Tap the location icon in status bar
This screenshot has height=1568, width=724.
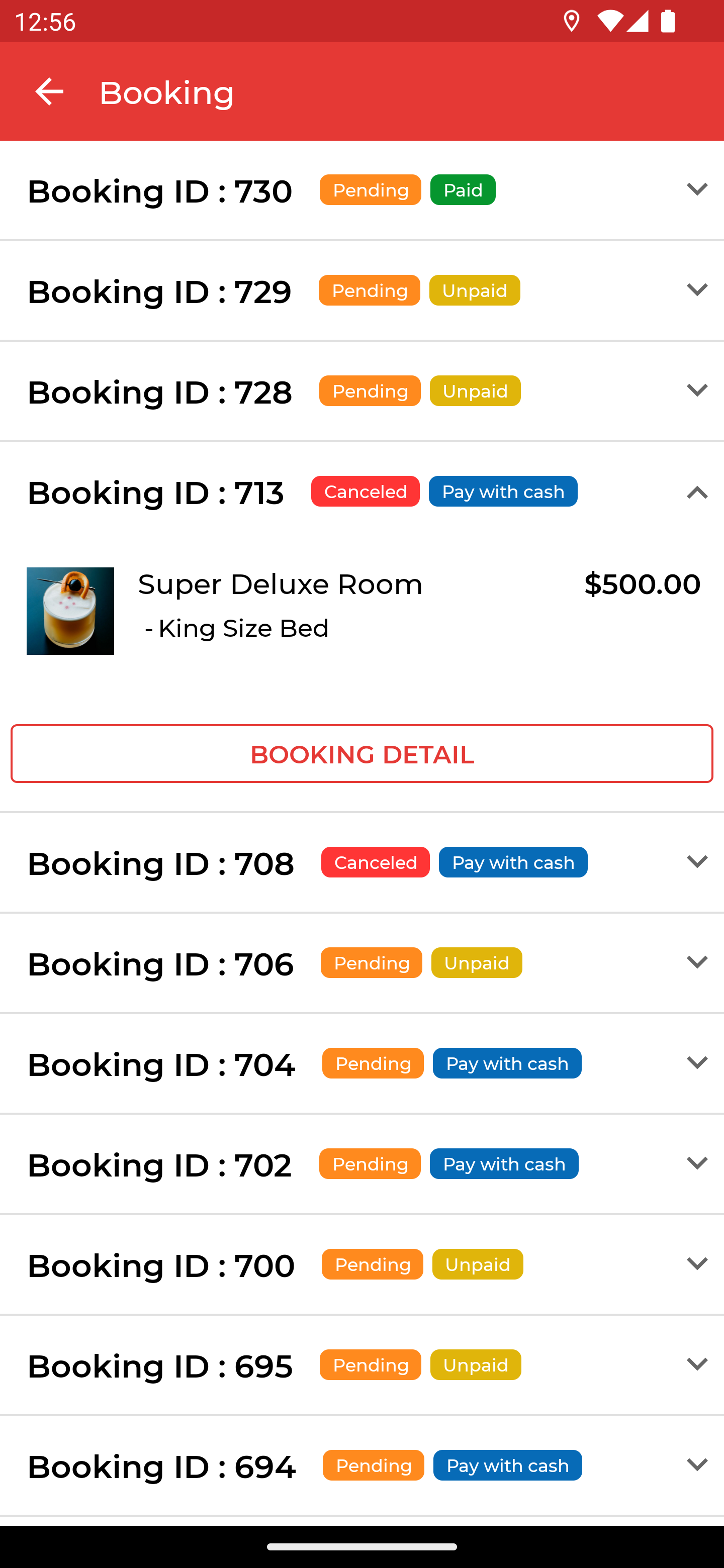click(x=571, y=22)
